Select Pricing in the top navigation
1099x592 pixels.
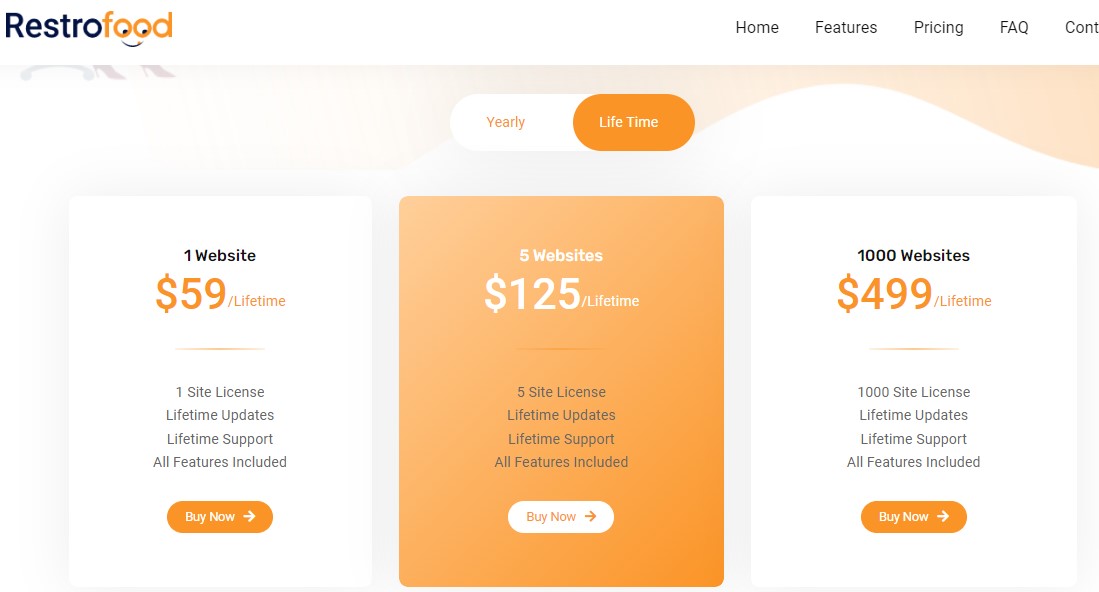click(938, 28)
